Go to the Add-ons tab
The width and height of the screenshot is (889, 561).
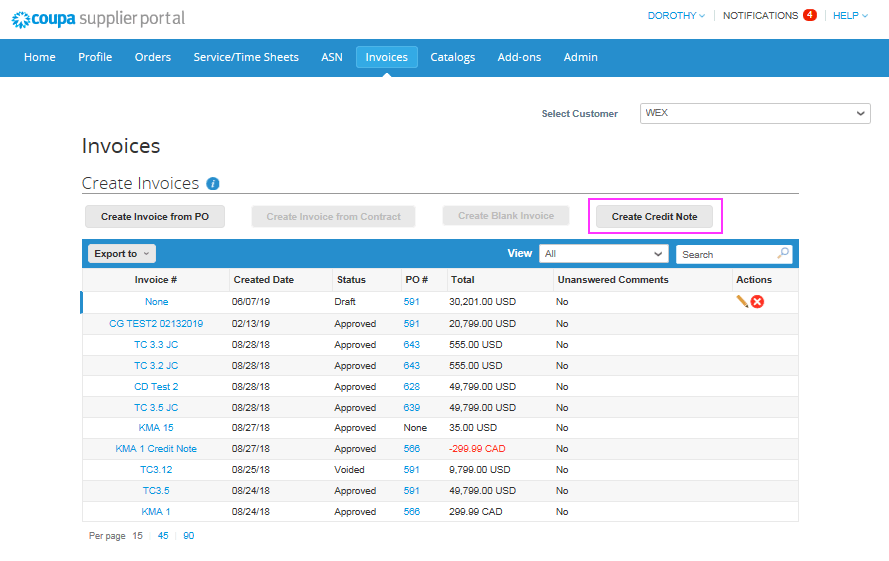click(519, 57)
